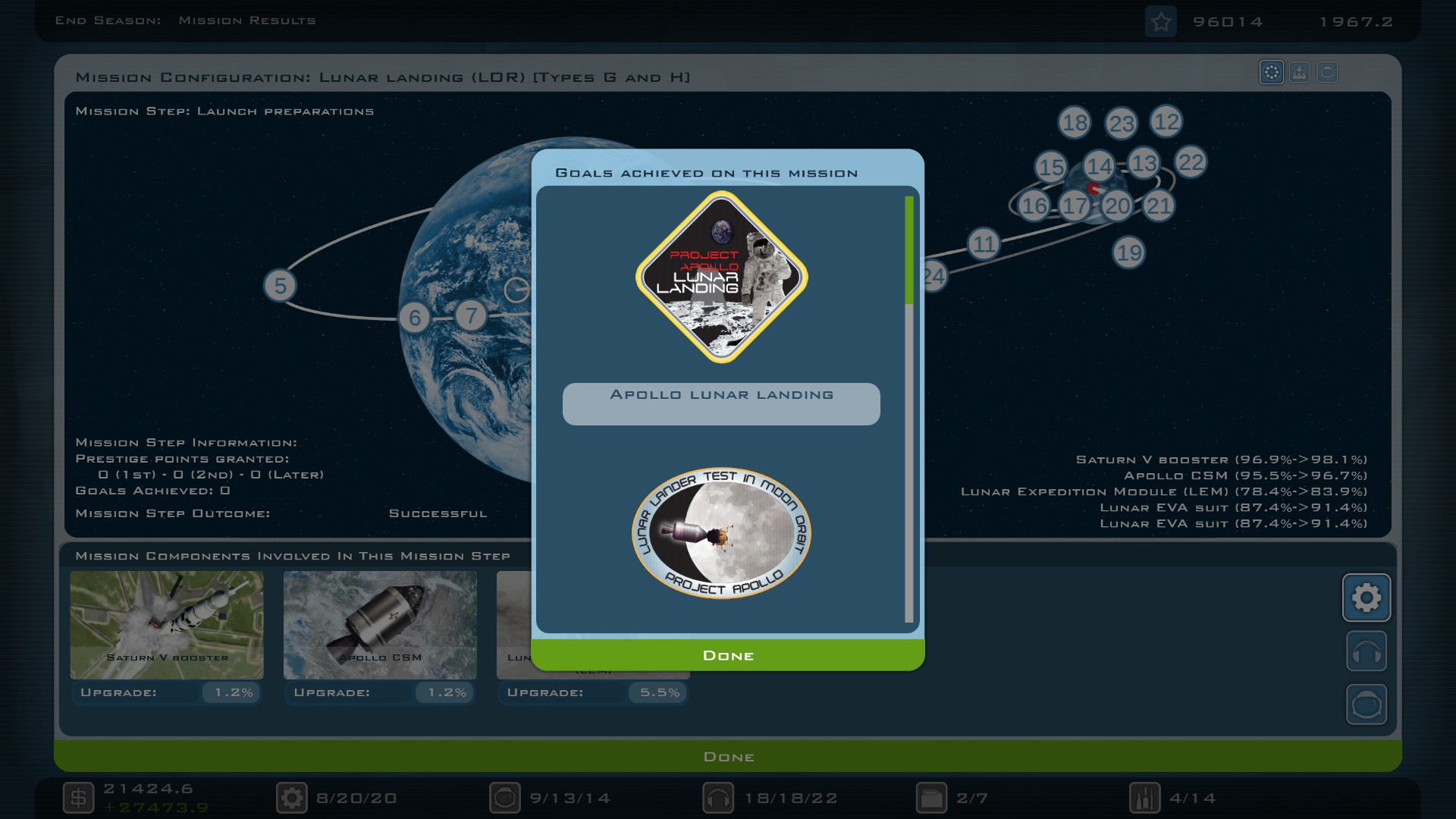Select mission step marker 22

(x=1191, y=162)
